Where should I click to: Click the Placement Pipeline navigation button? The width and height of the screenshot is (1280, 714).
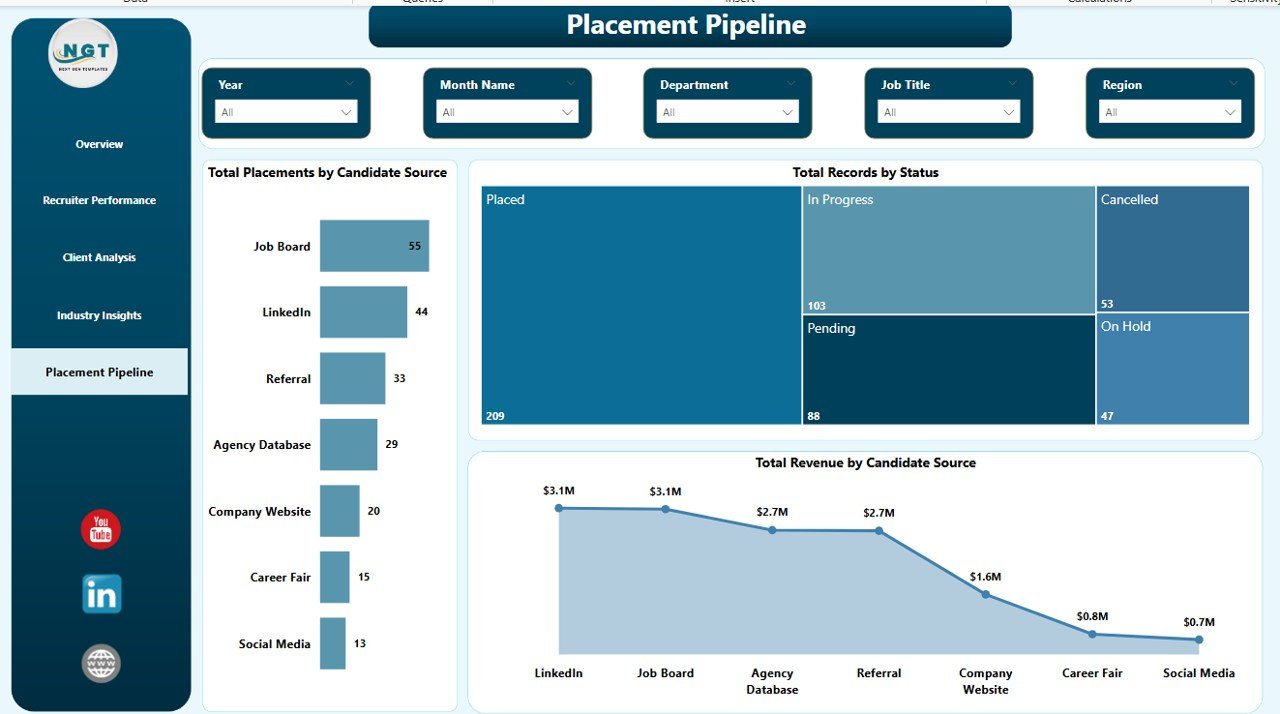pyautogui.click(x=98, y=371)
